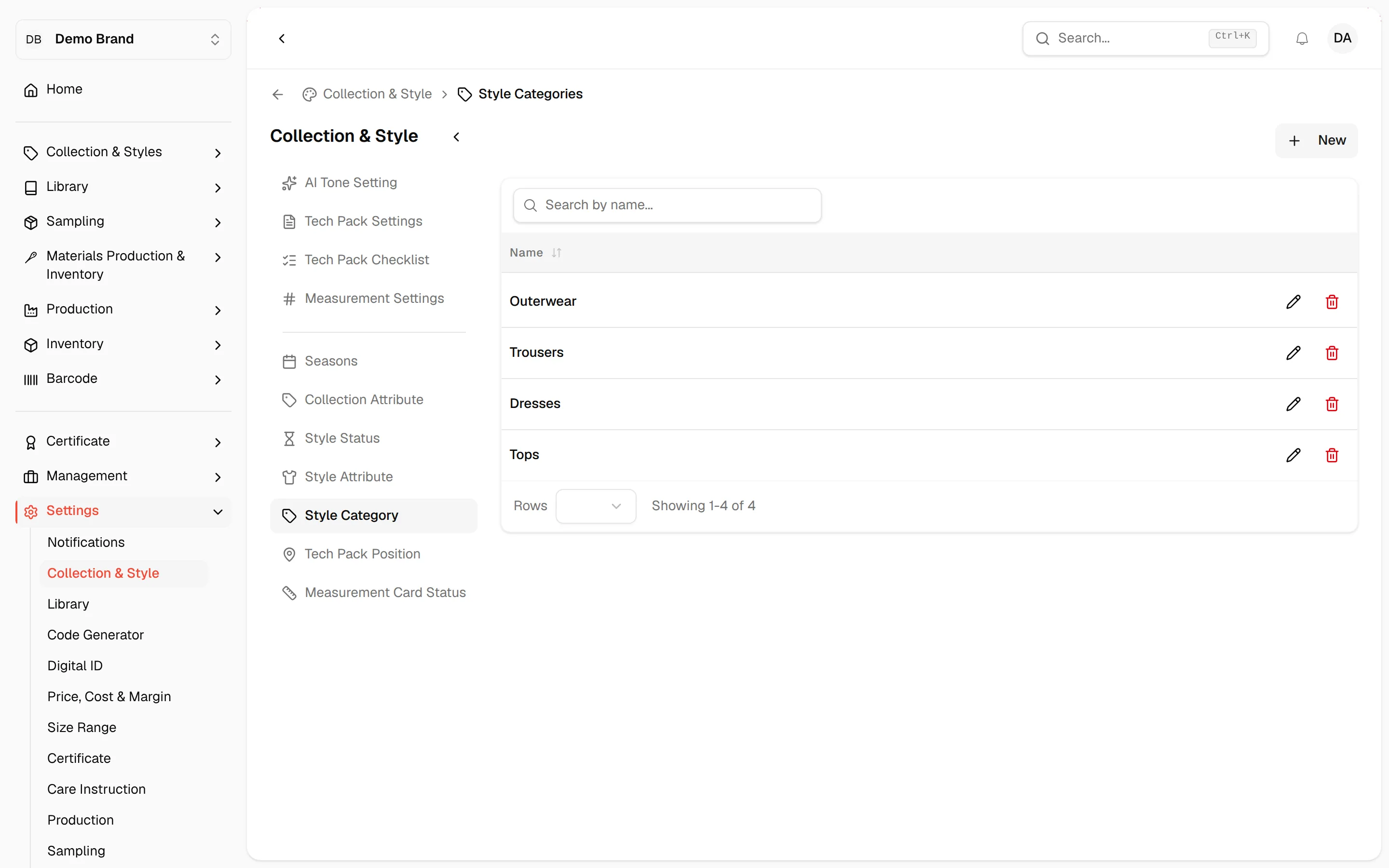This screenshot has height=868, width=1389.
Task: Click the Showing 1-4 of 4 text
Action: [703, 506]
